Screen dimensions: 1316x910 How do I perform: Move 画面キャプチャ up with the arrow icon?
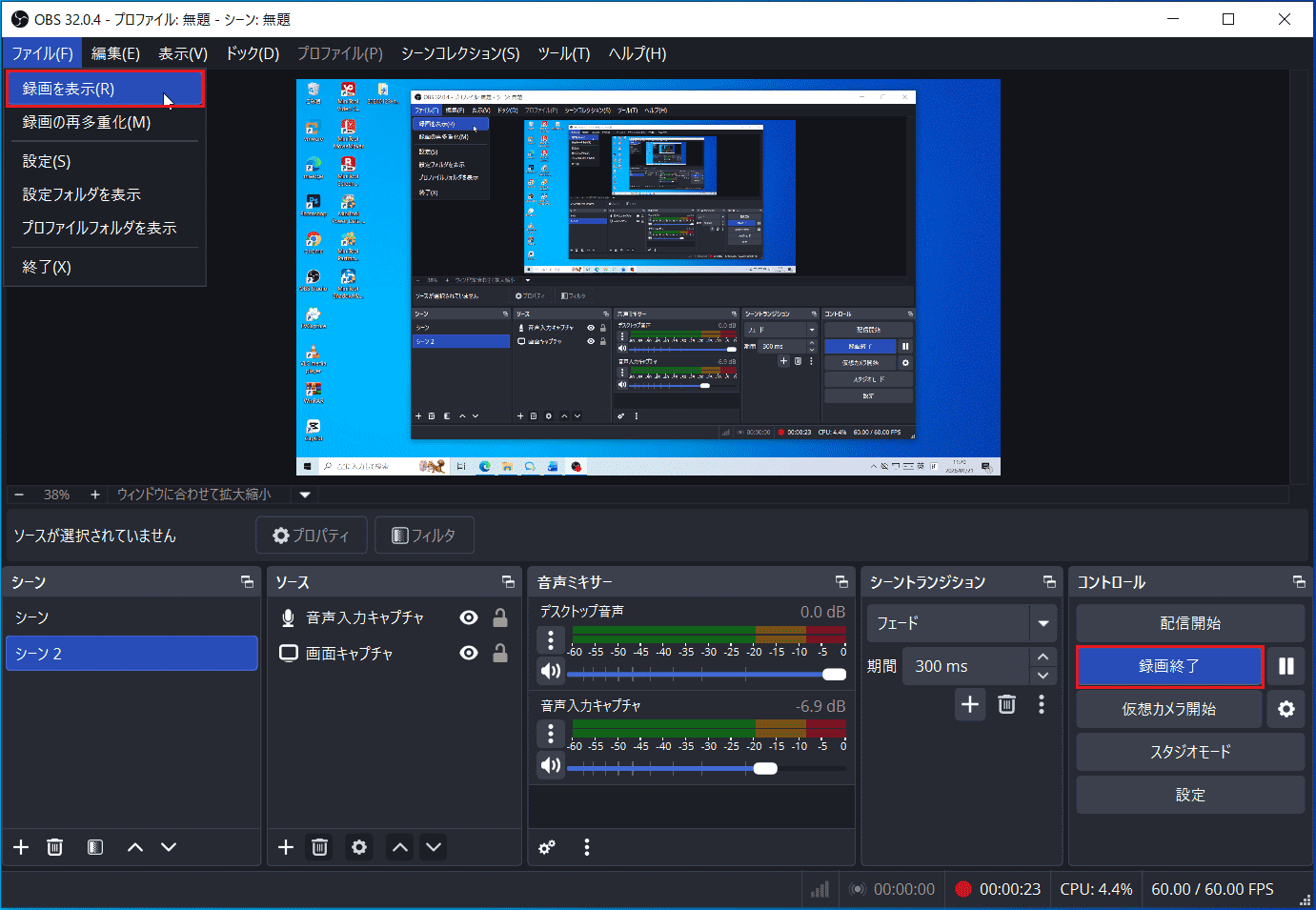pyautogui.click(x=399, y=846)
